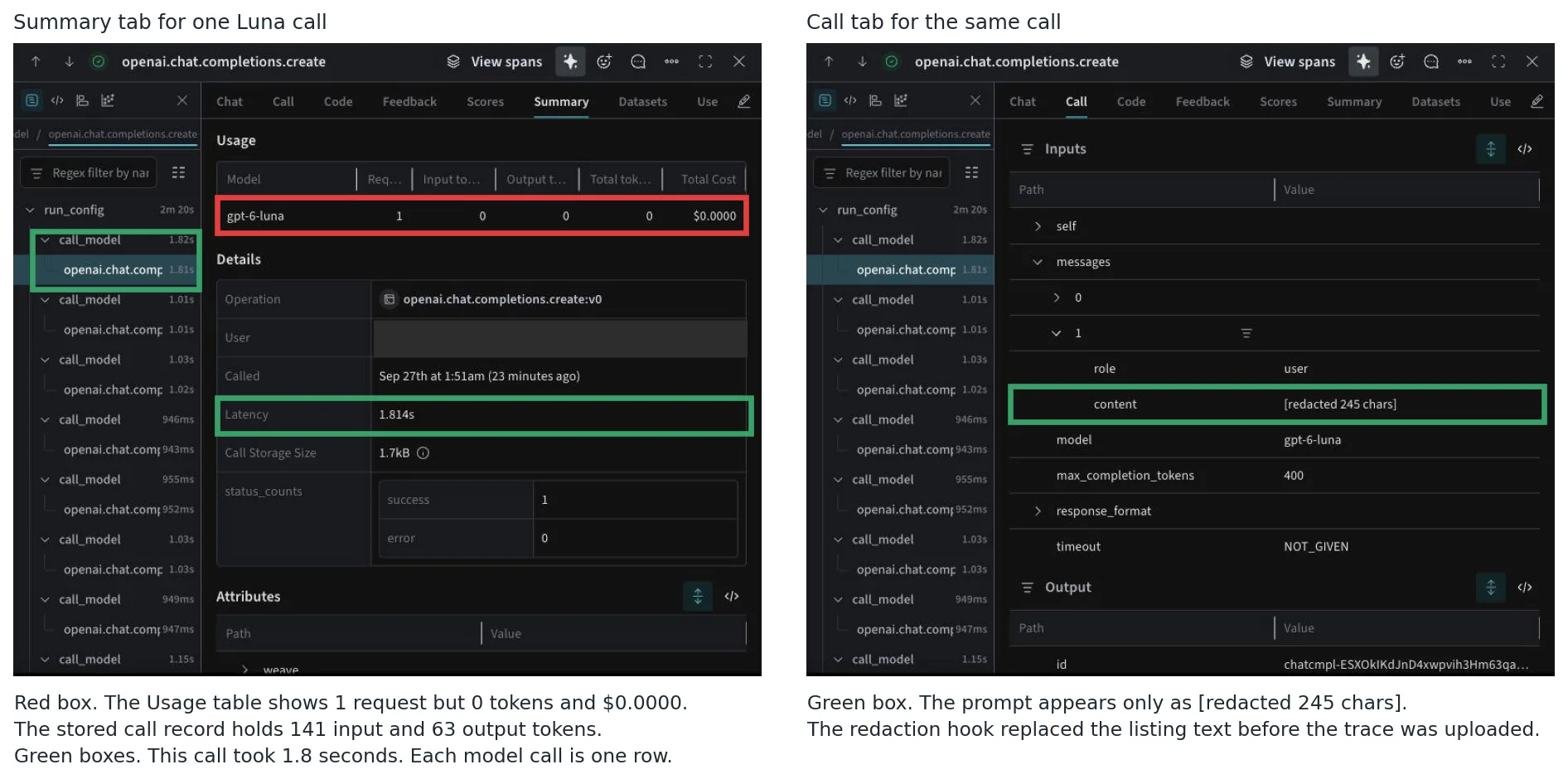
Task: Switch to the Chat tab in left panel
Action: [x=230, y=101]
